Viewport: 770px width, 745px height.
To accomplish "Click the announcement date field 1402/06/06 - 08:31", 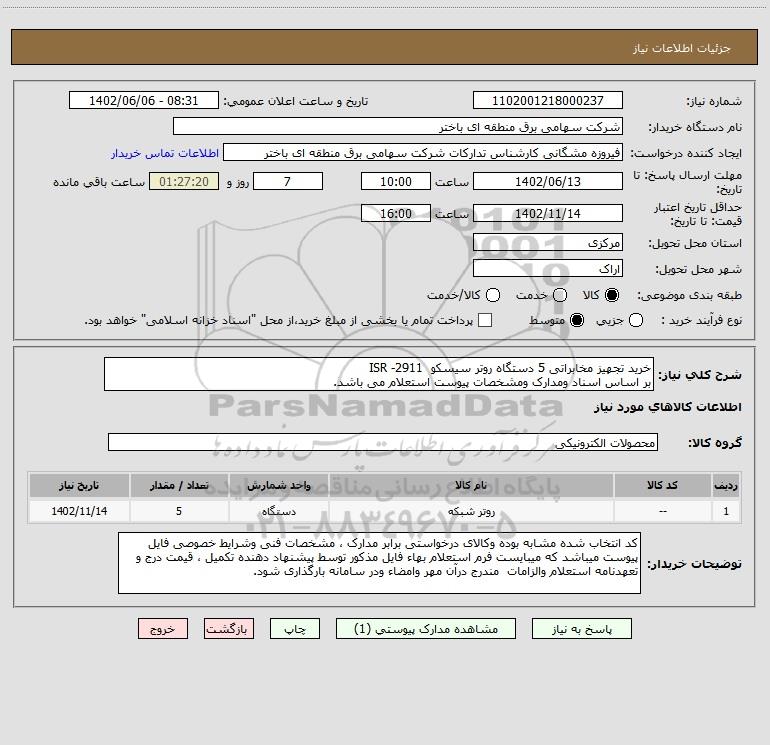I will click(x=144, y=101).
